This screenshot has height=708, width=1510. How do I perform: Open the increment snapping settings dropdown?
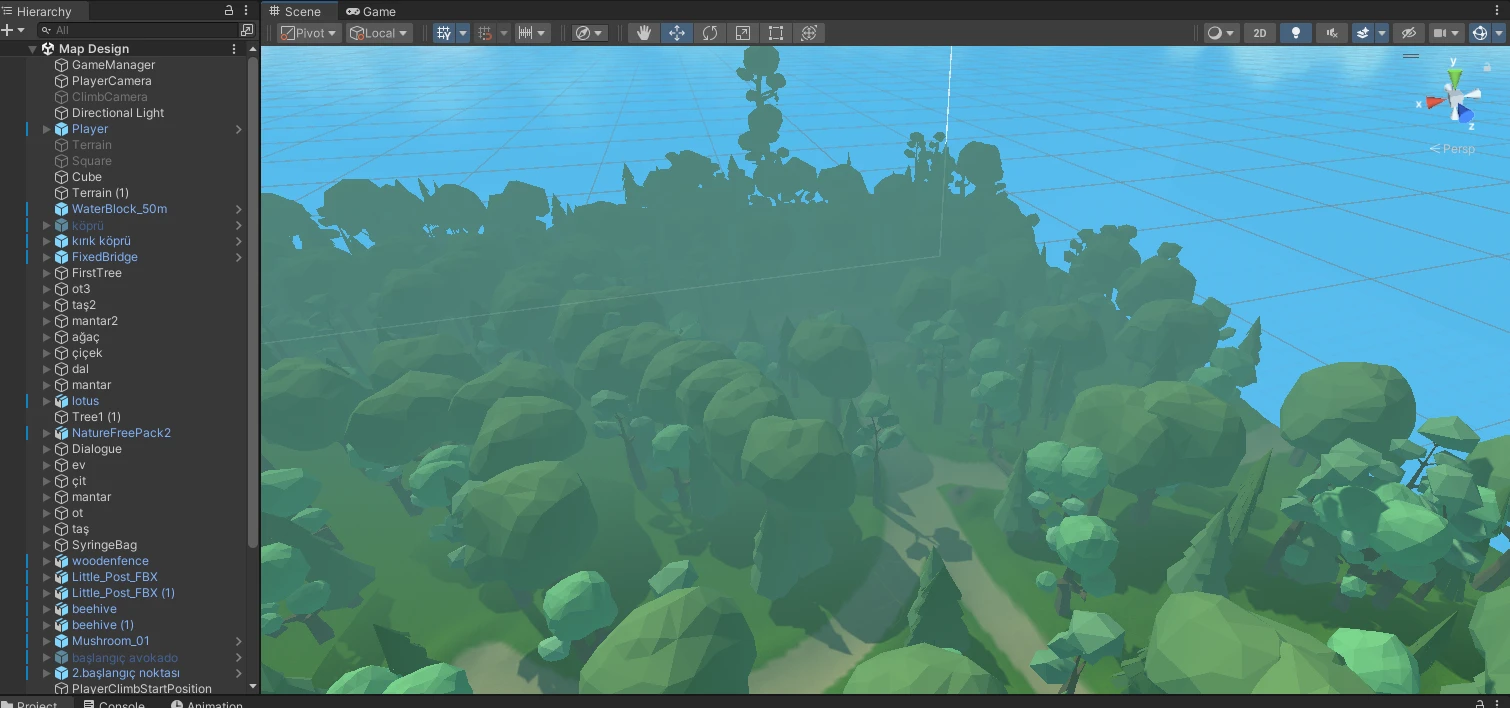(532, 33)
